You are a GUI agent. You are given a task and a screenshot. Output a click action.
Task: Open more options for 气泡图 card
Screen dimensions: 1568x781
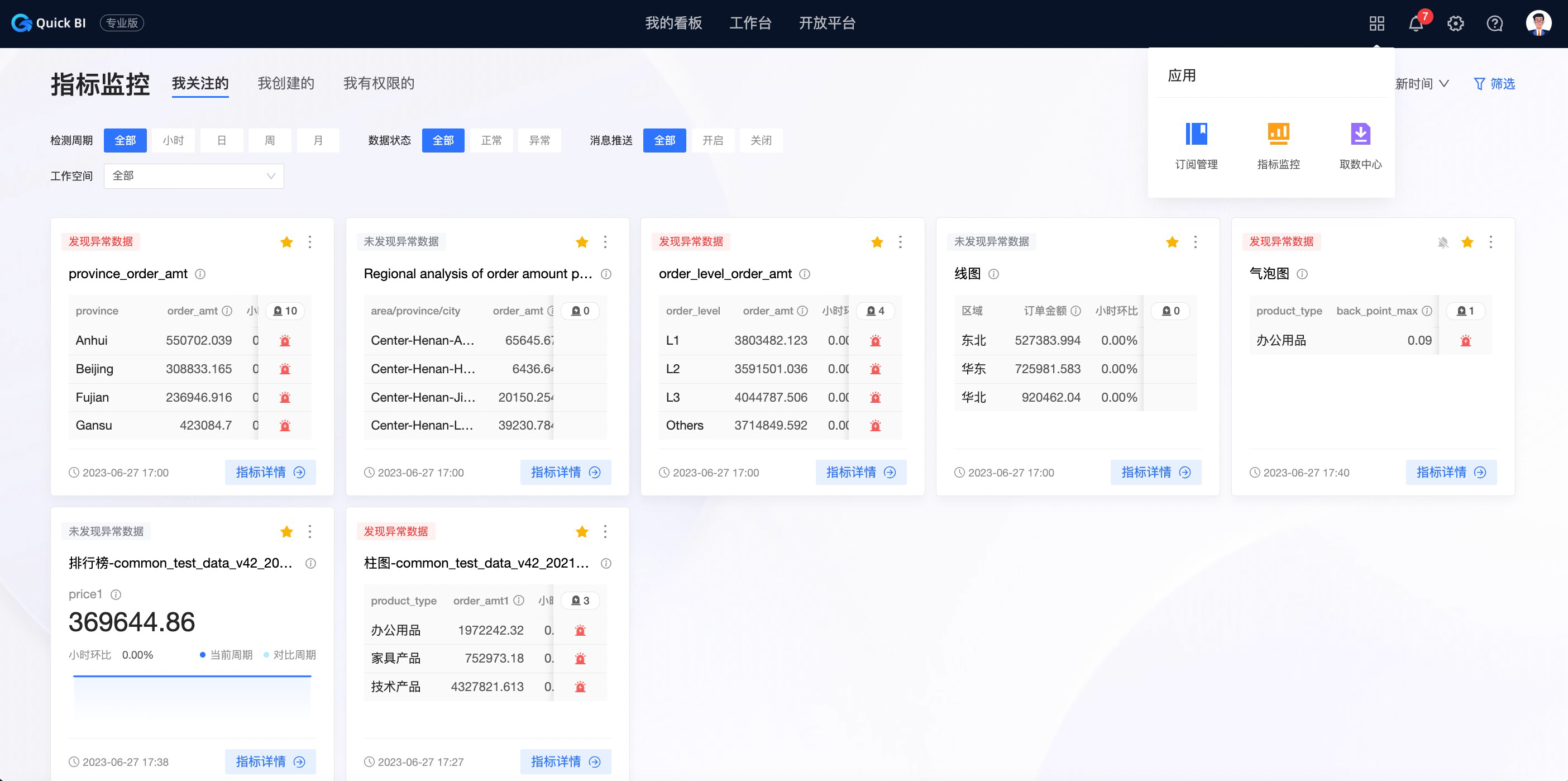pyautogui.click(x=1491, y=242)
